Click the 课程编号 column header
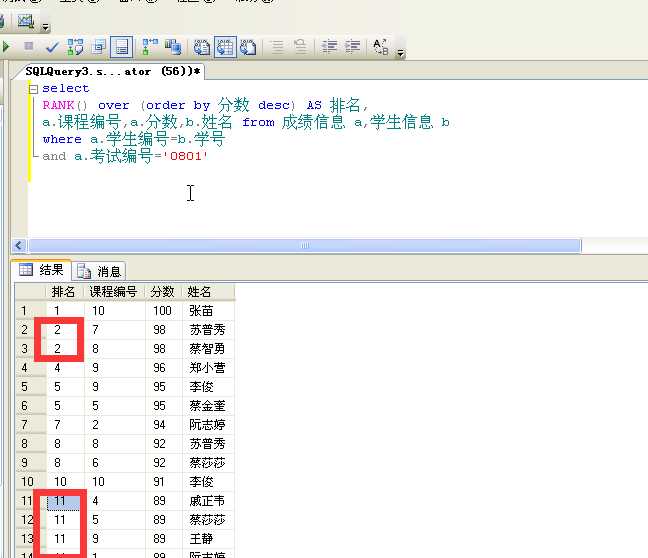The width and height of the screenshot is (648, 558). 115,292
